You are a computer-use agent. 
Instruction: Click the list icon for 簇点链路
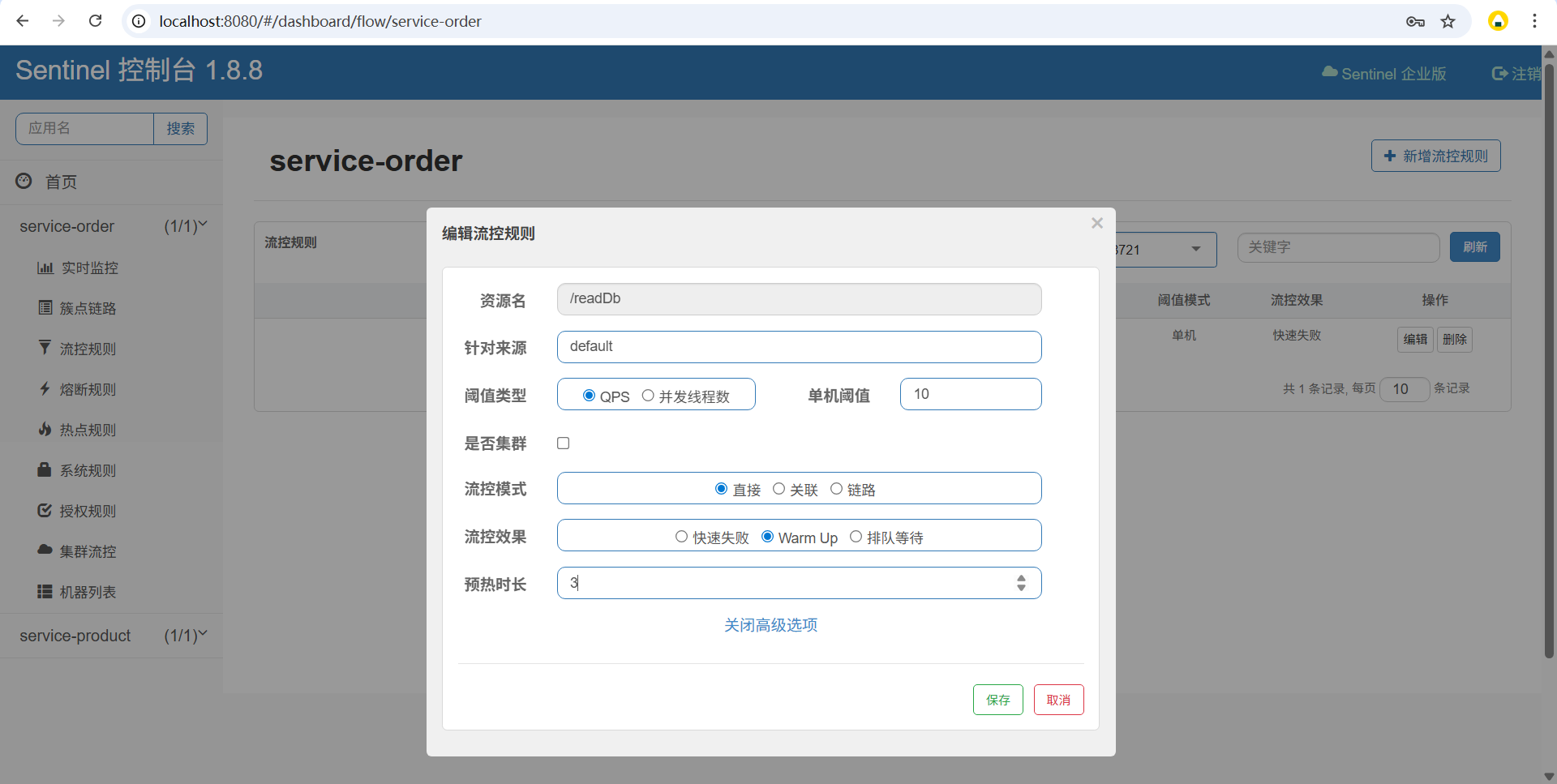[45, 307]
